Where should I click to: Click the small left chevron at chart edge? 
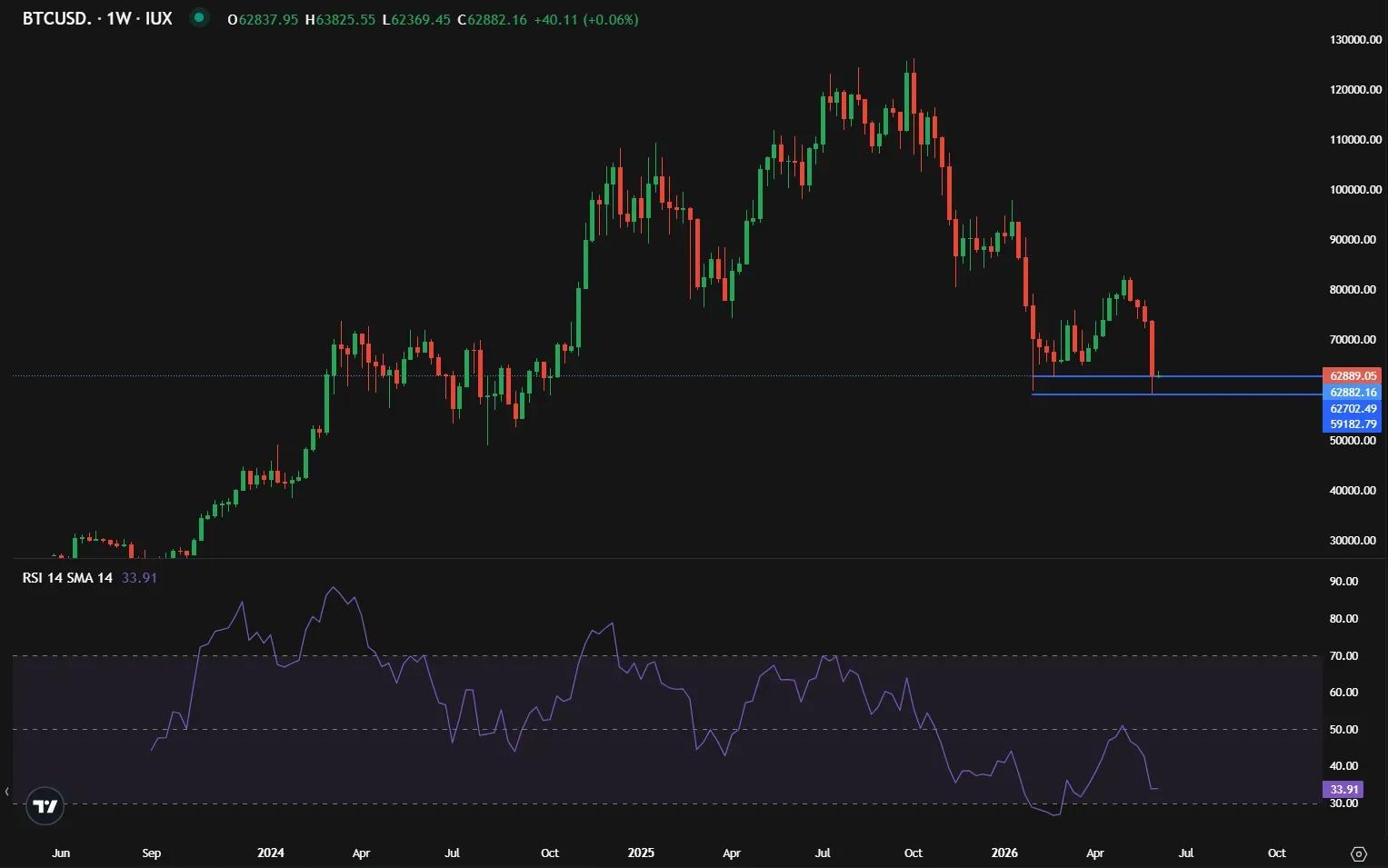(x=7, y=792)
